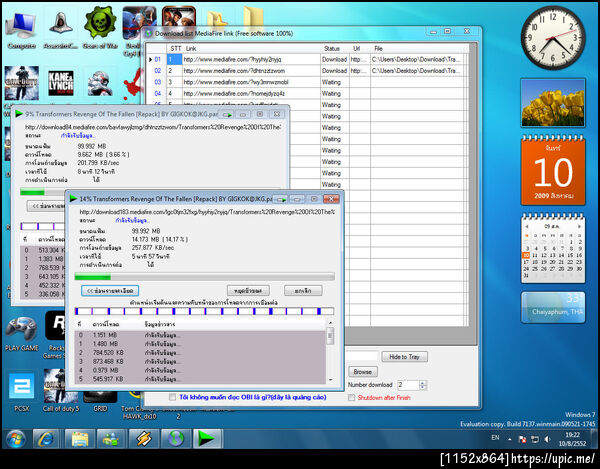The width and height of the screenshot is (600, 469).
Task: Open the taskbar clock showing 19:22
Action: point(572,439)
